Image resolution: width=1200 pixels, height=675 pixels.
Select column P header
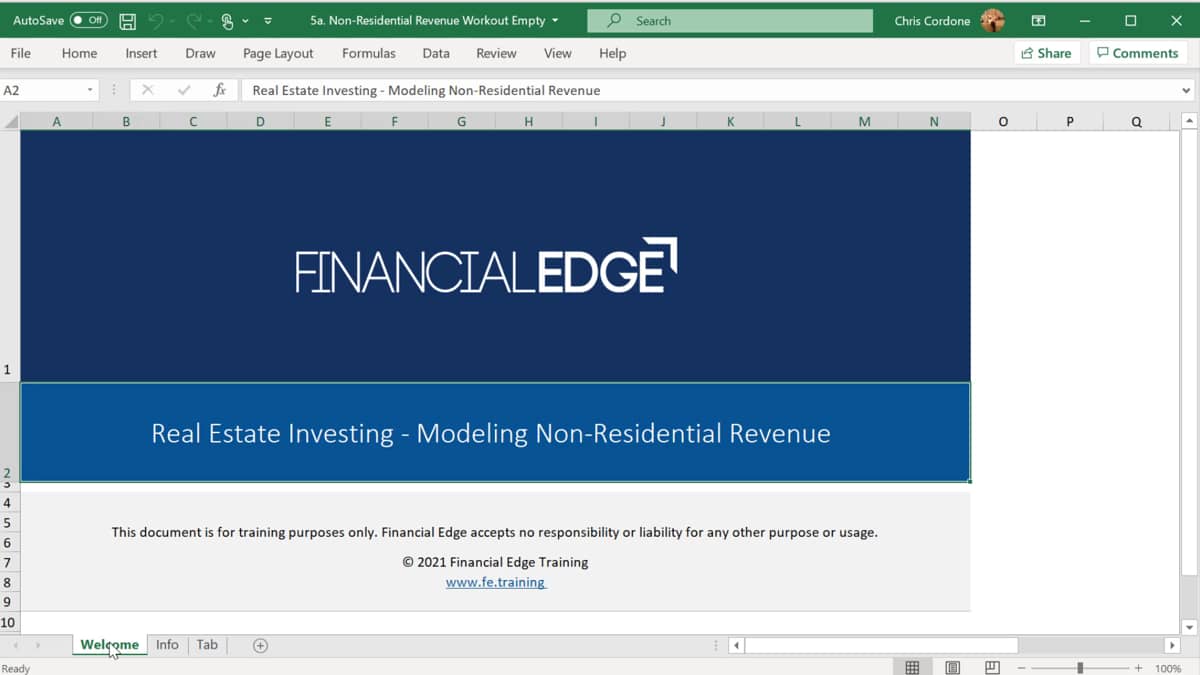tap(1070, 122)
